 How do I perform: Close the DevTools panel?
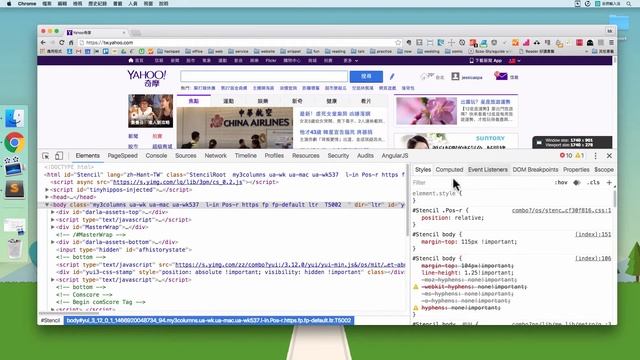click(x=609, y=156)
